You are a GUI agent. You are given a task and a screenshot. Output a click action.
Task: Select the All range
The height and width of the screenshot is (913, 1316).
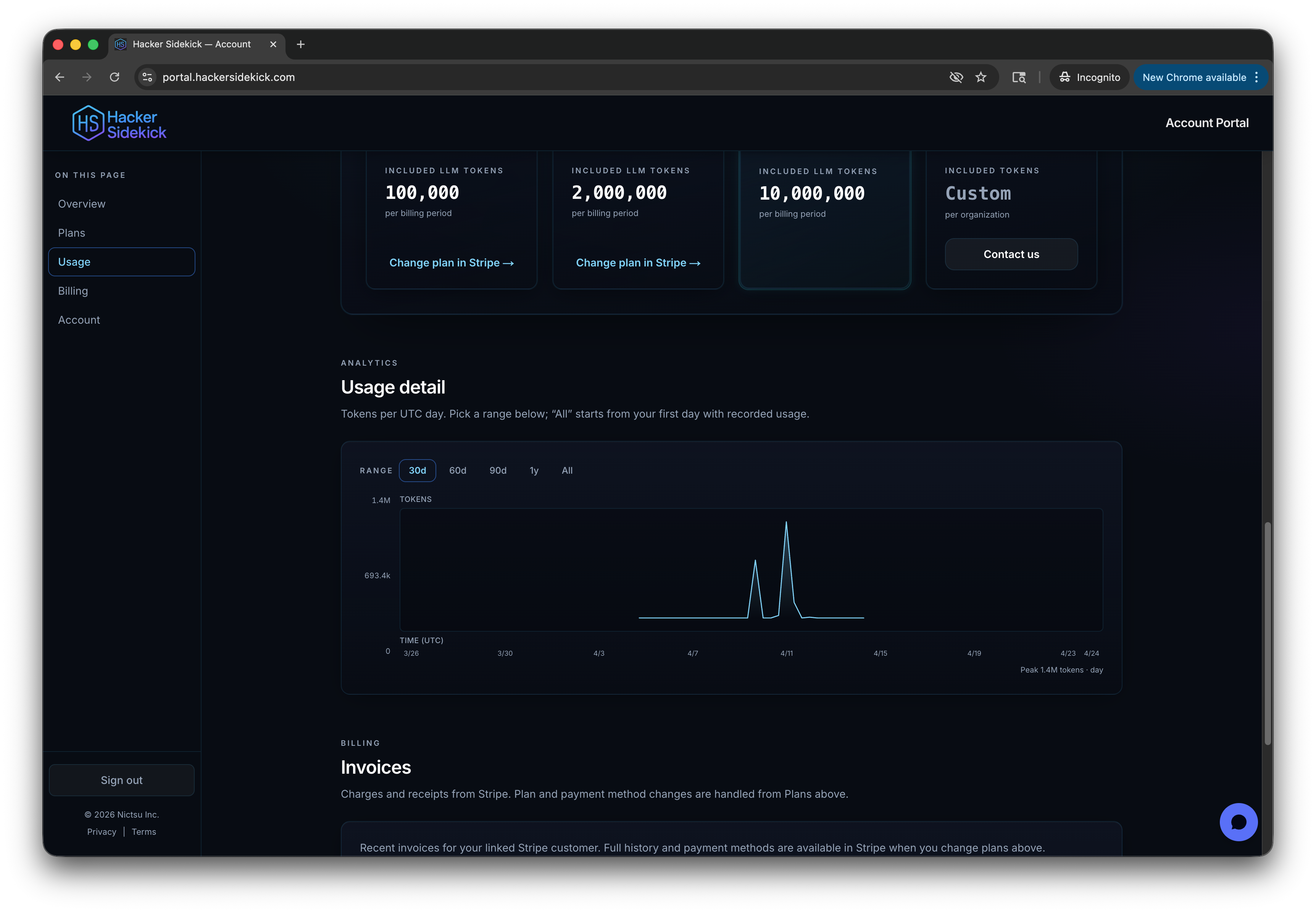pyautogui.click(x=567, y=470)
